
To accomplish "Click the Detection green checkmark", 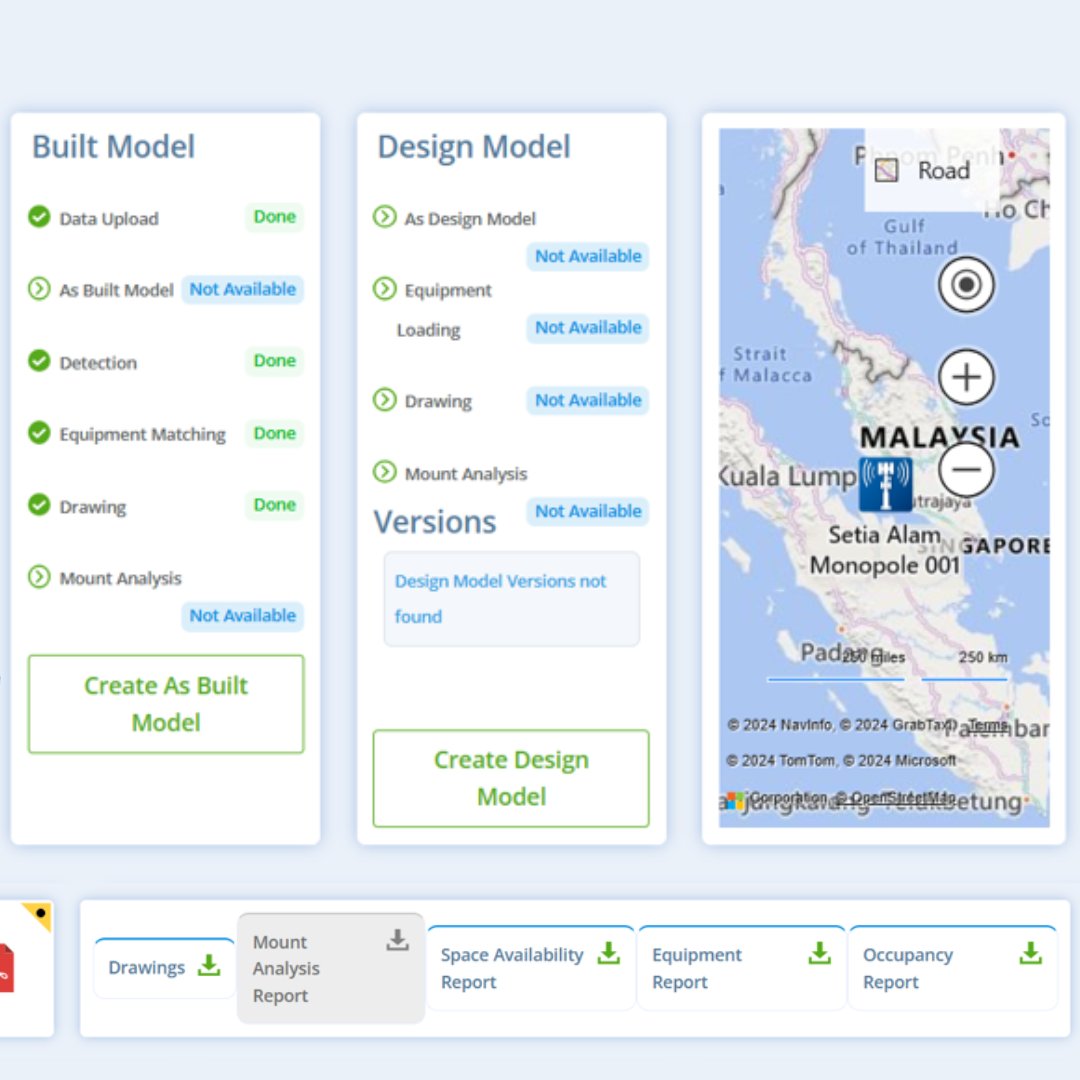I will (x=39, y=361).
